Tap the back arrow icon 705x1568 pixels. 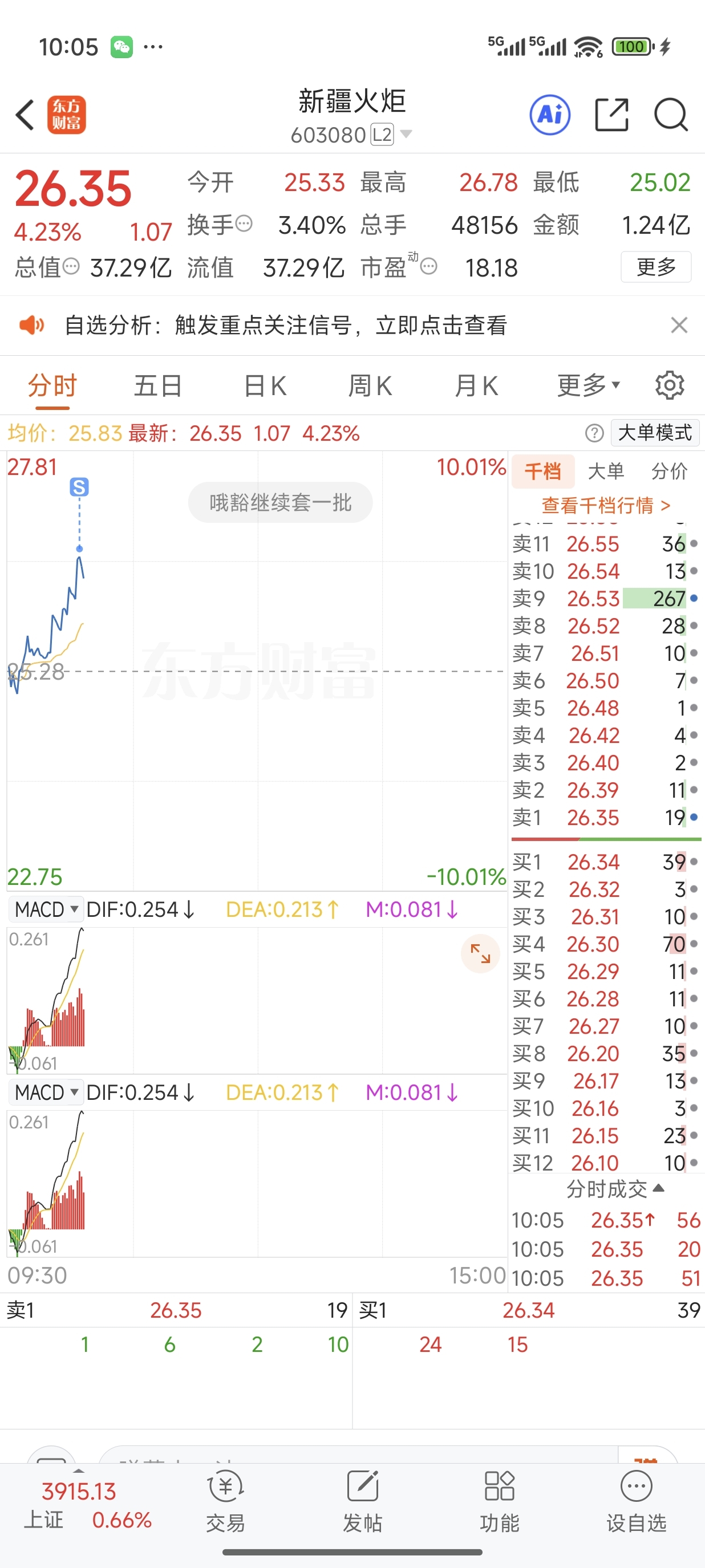[x=25, y=115]
